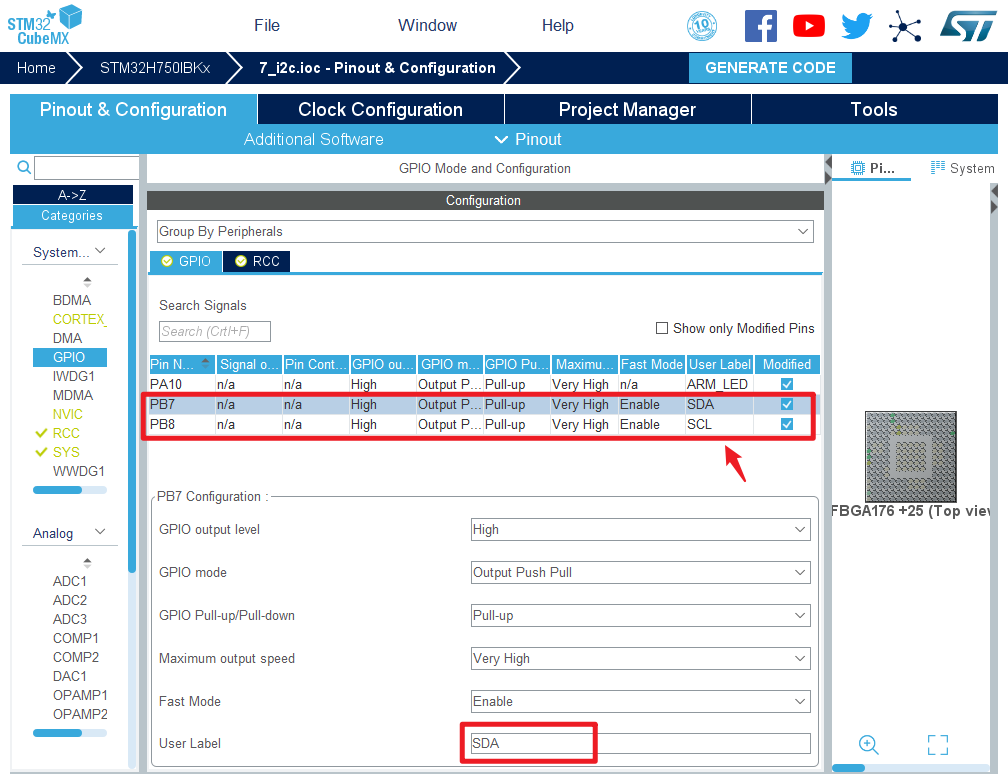Click the fit-to-screen frame icon
Screen dimensions: 1008x784
937,745
